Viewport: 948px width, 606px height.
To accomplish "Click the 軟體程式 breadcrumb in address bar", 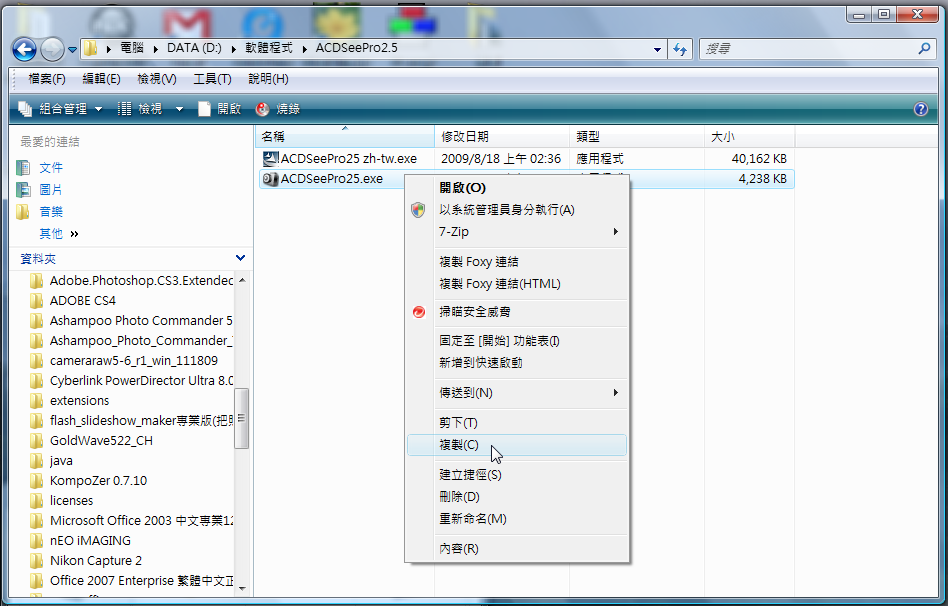I will pyautogui.click(x=268, y=48).
